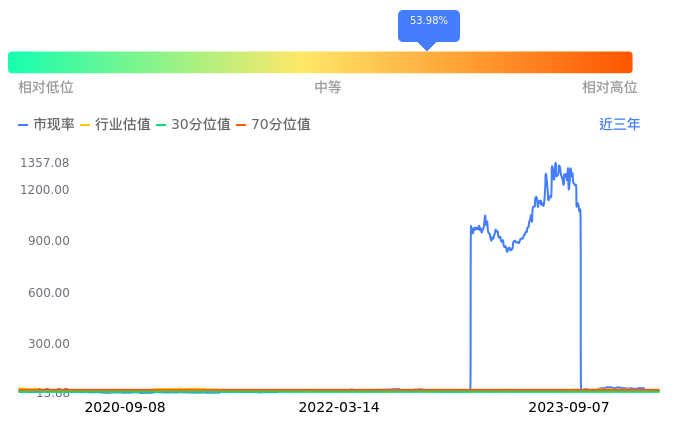Click the 300.00 y-axis value
686x442 pixels.
47,344
